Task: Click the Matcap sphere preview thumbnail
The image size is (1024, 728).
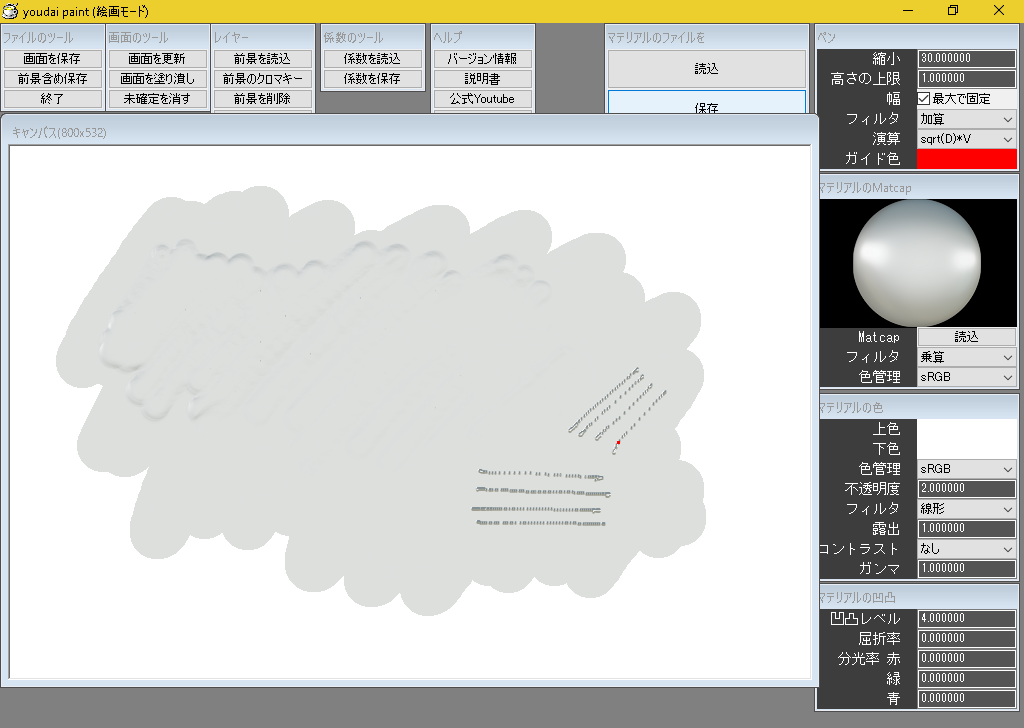Action: click(918, 262)
